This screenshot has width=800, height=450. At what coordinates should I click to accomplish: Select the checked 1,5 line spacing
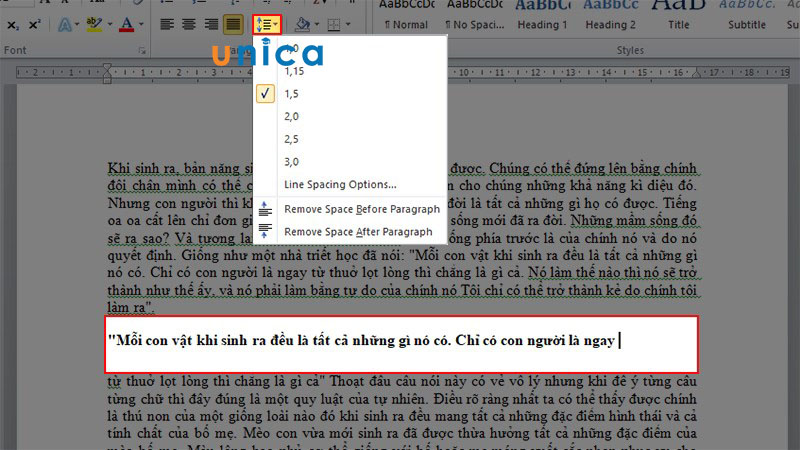350,94
